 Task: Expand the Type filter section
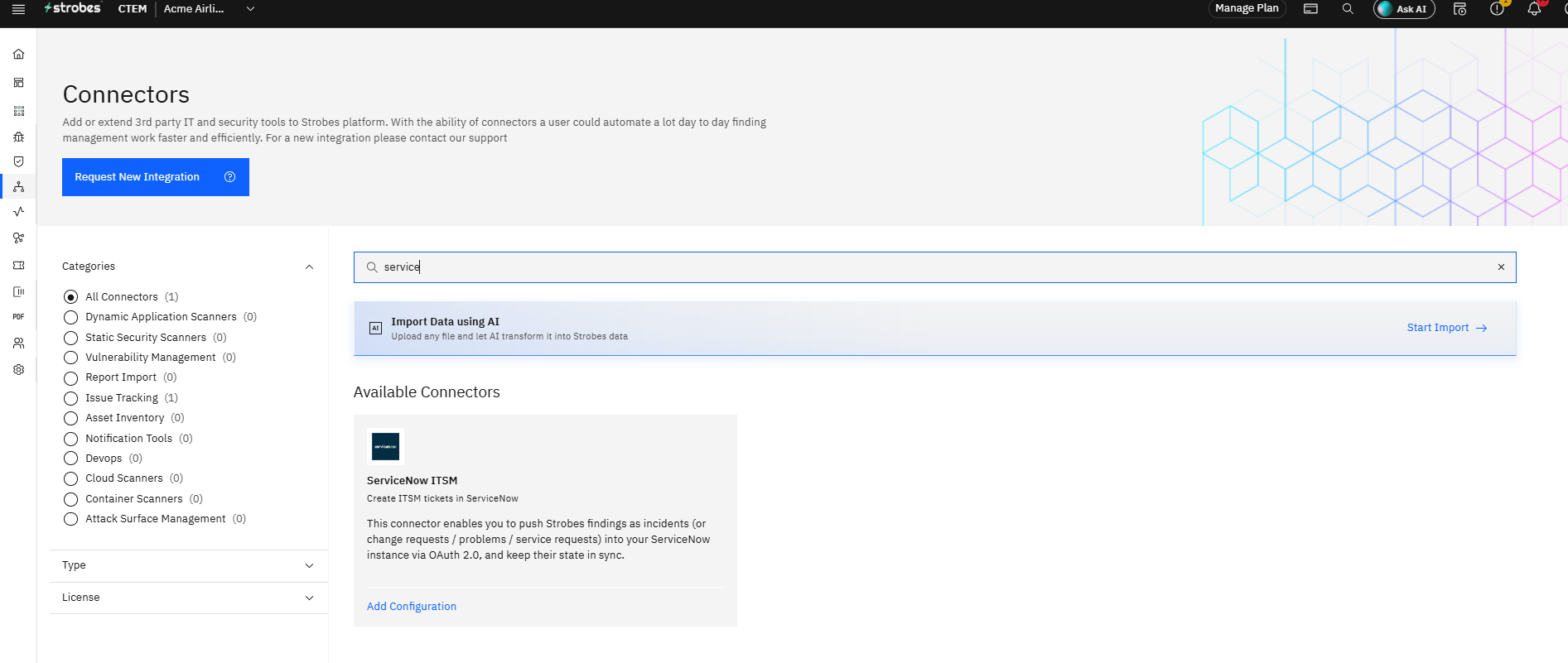point(189,565)
